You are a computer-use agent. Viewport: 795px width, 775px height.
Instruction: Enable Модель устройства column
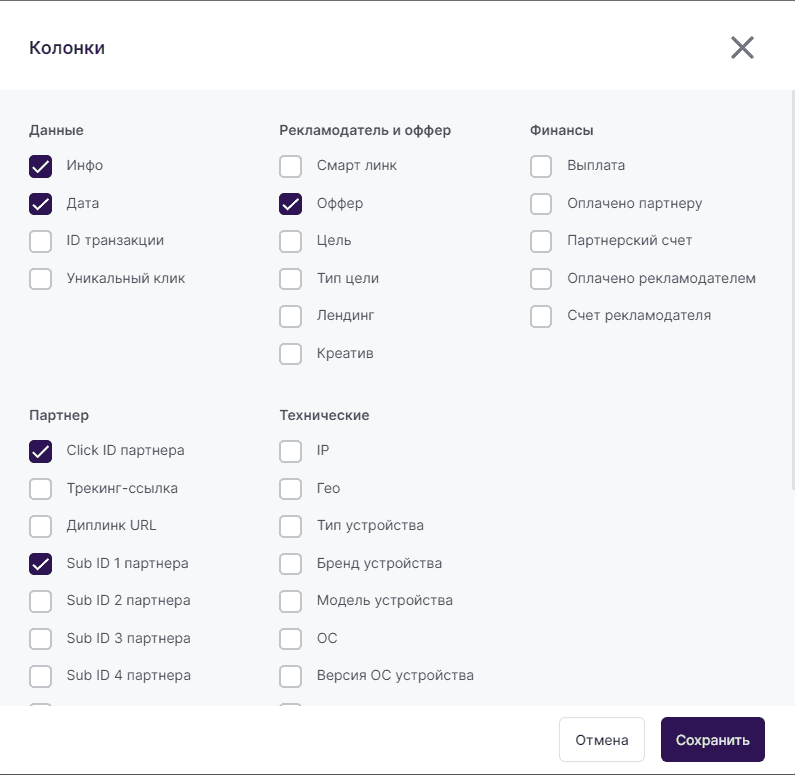pos(291,601)
